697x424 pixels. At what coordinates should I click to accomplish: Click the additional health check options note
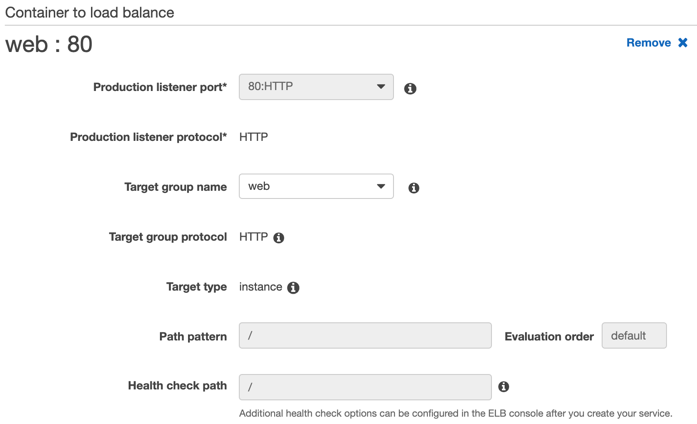(456, 413)
